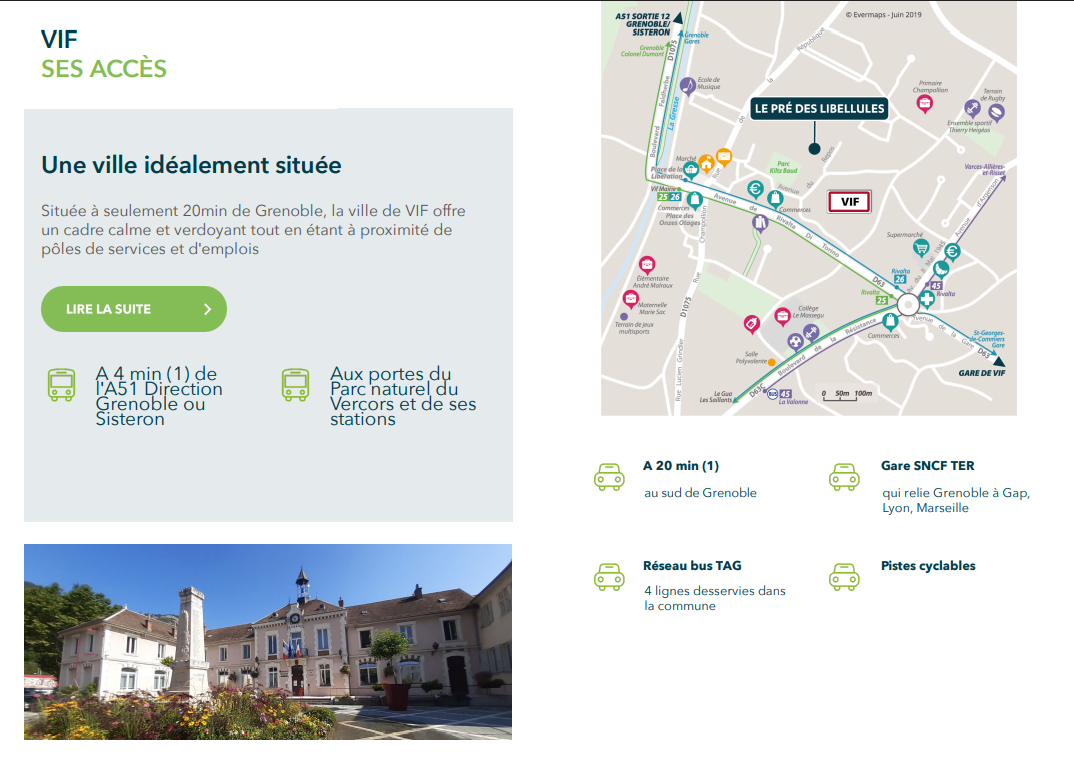Click the A51 SORTIE 12 GRENOBLE/SISTERON label
This screenshot has height=760, width=1074.
642,24
